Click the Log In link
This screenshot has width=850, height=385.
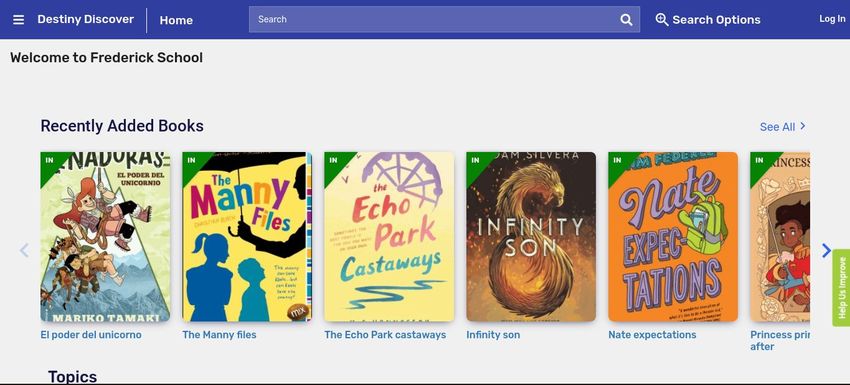click(x=832, y=19)
